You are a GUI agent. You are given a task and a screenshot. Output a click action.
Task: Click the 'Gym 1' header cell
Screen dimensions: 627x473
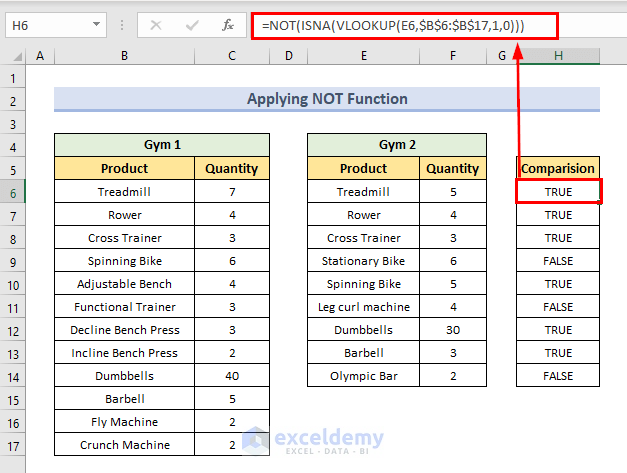[162, 145]
